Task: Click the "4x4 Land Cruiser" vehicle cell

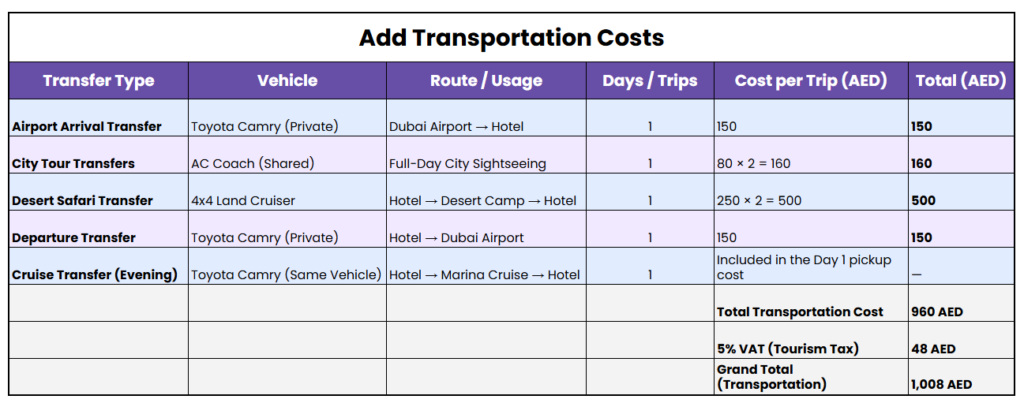Action: [243, 200]
